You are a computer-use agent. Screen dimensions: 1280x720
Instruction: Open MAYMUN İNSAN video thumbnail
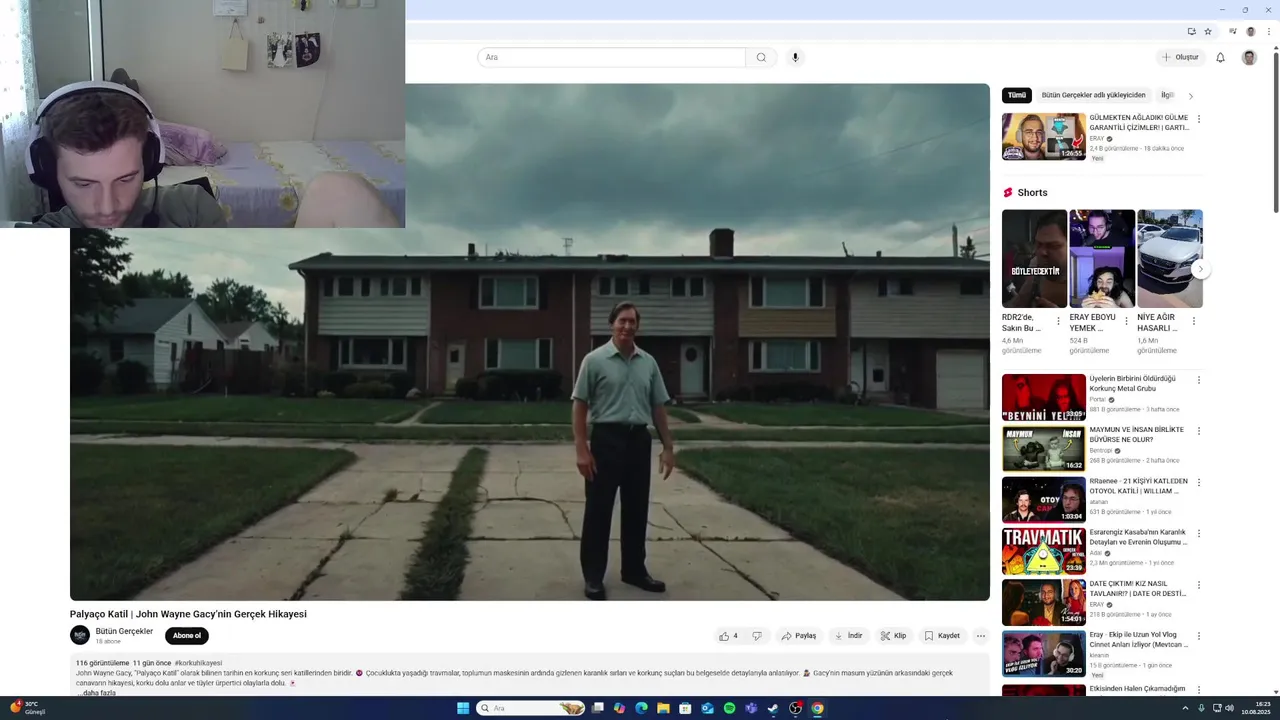pyautogui.click(x=1044, y=448)
